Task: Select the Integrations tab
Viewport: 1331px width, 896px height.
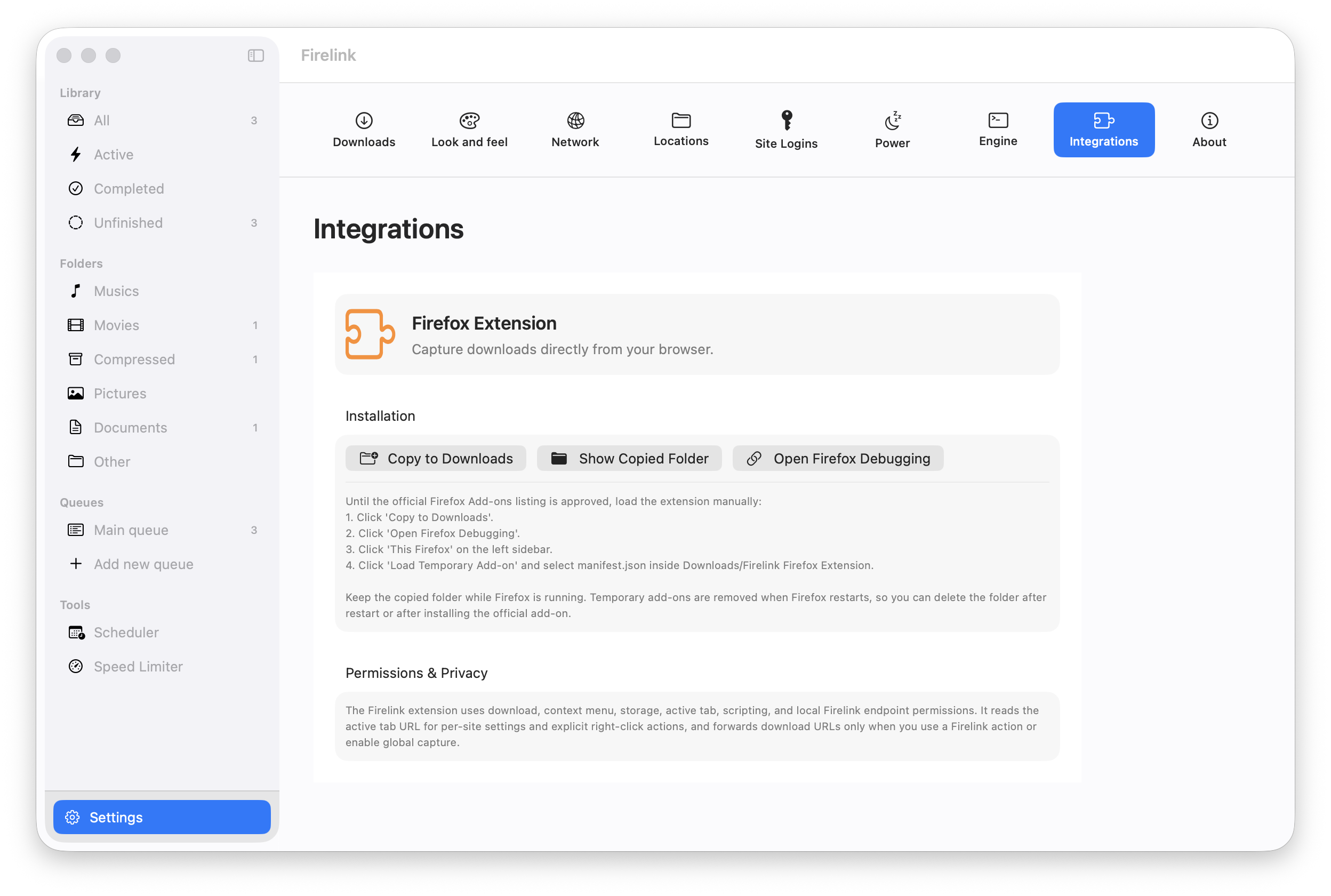Action: tap(1104, 130)
